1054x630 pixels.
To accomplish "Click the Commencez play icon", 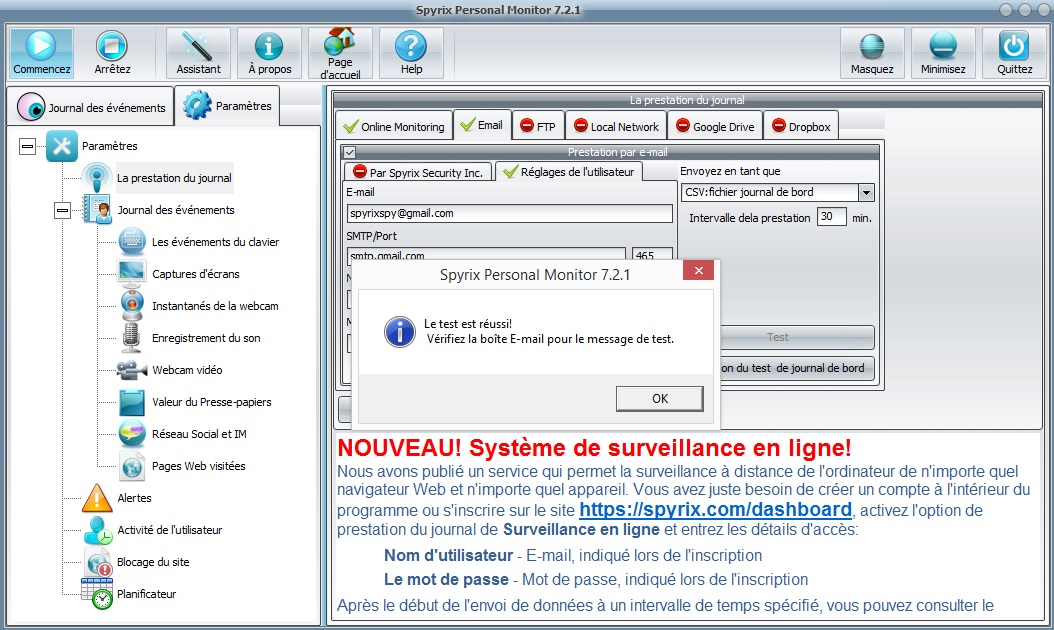I will point(41,46).
